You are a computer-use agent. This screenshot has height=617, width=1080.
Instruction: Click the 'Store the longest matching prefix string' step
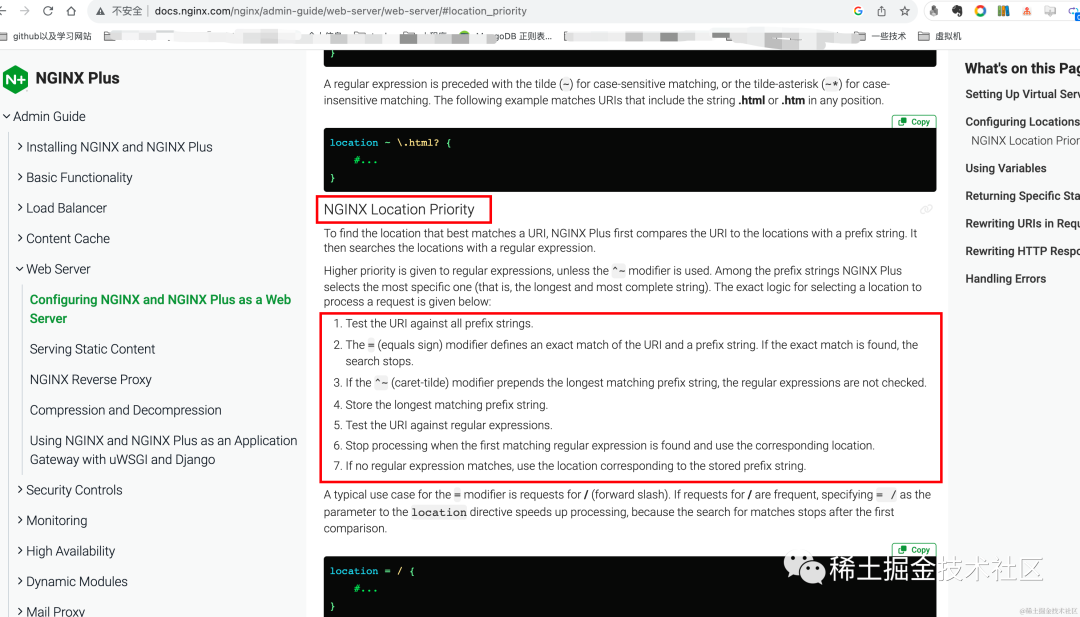click(446, 405)
